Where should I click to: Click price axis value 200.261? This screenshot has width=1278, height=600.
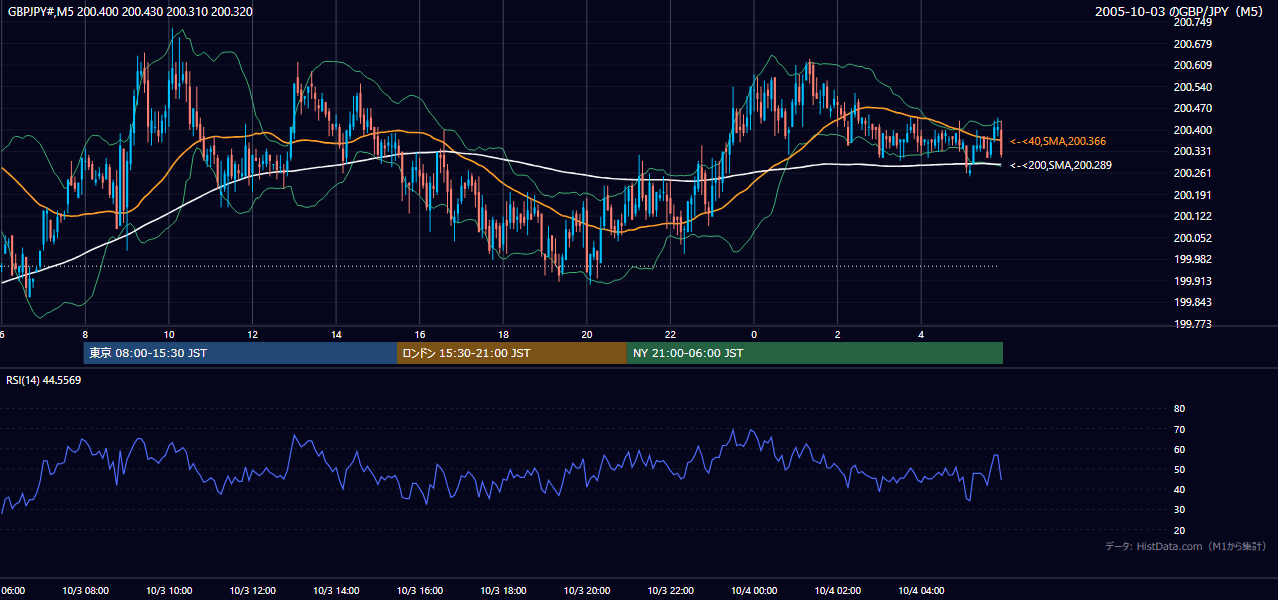(x=1192, y=174)
